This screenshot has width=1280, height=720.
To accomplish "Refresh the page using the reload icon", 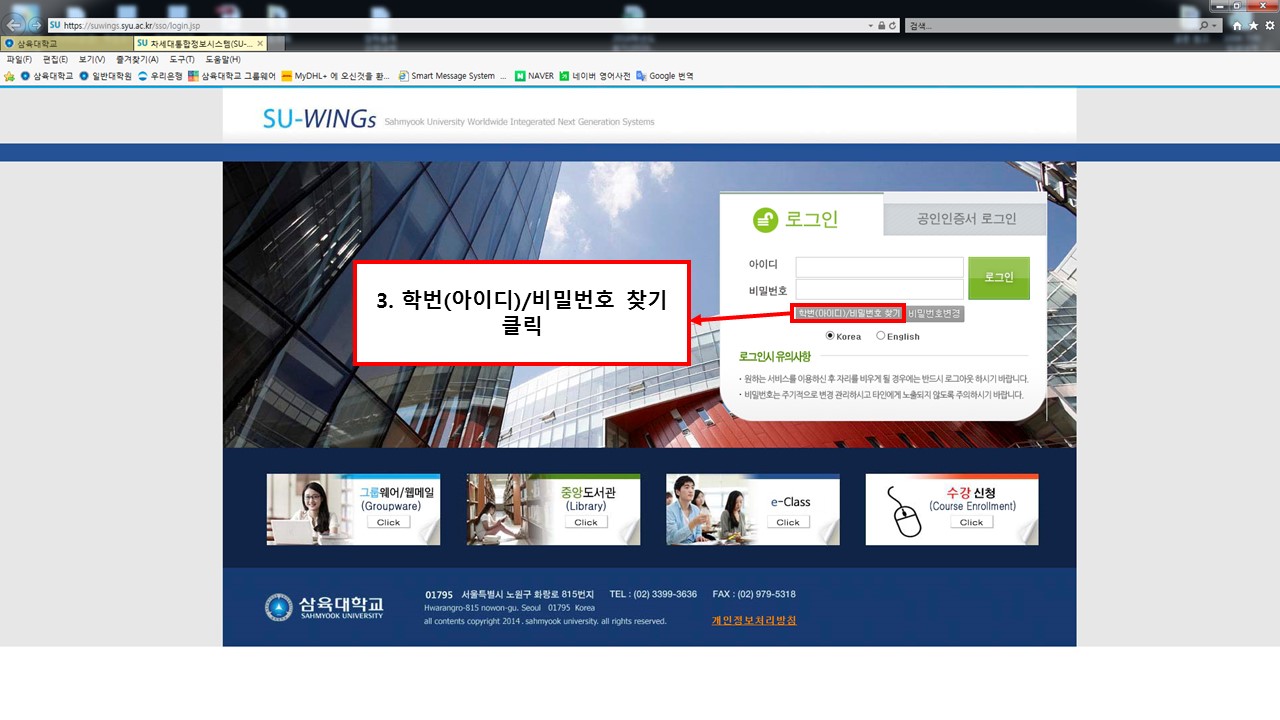I will [x=892, y=26].
